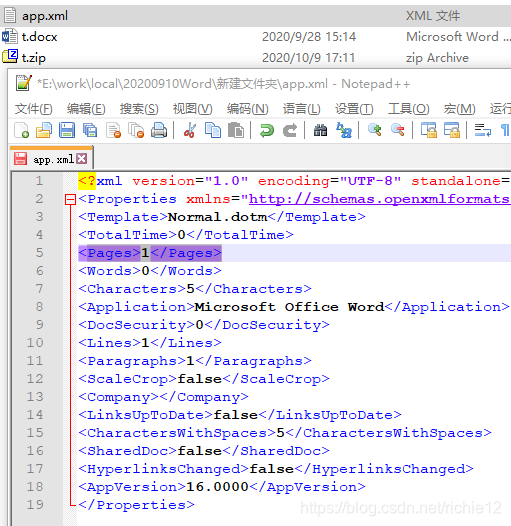Click the Template Normal.dotm line

[x=222, y=217]
